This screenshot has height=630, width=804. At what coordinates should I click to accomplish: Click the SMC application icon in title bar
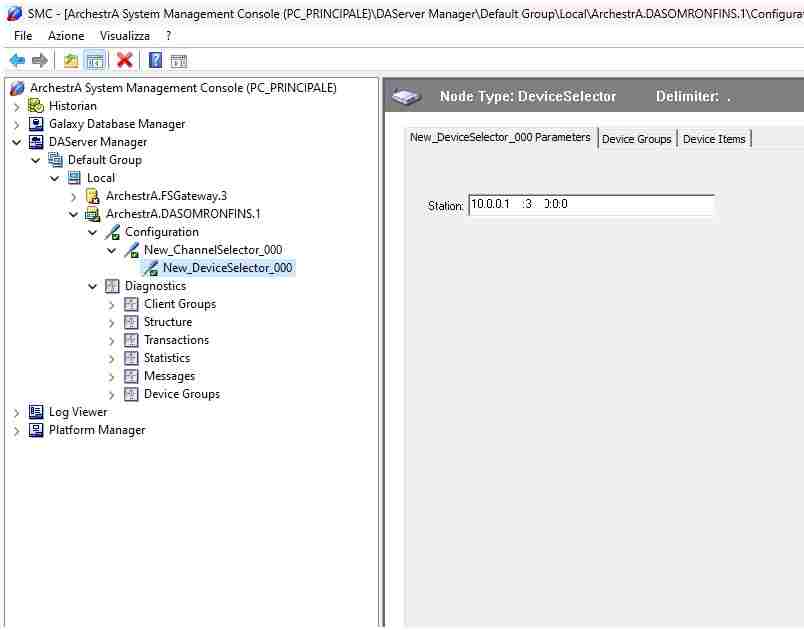point(14,13)
